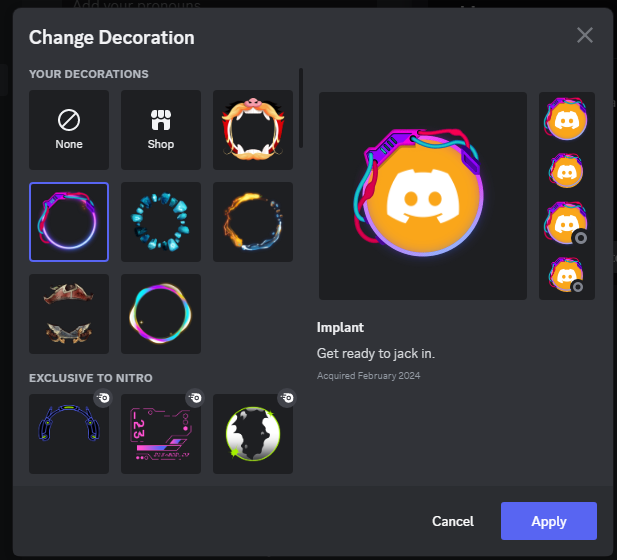Click the last small preview with status ring
This screenshot has height=560, width=617.
[x=566, y=275]
